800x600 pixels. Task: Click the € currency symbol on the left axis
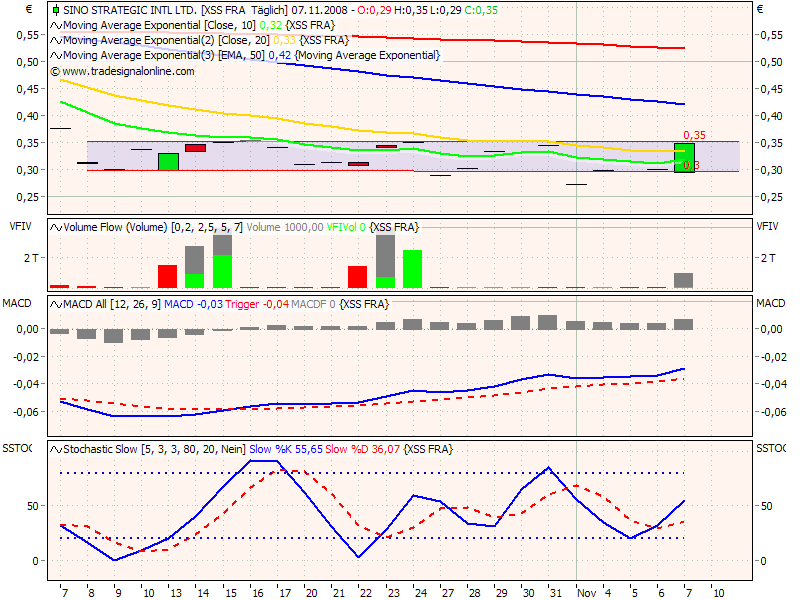(x=29, y=9)
